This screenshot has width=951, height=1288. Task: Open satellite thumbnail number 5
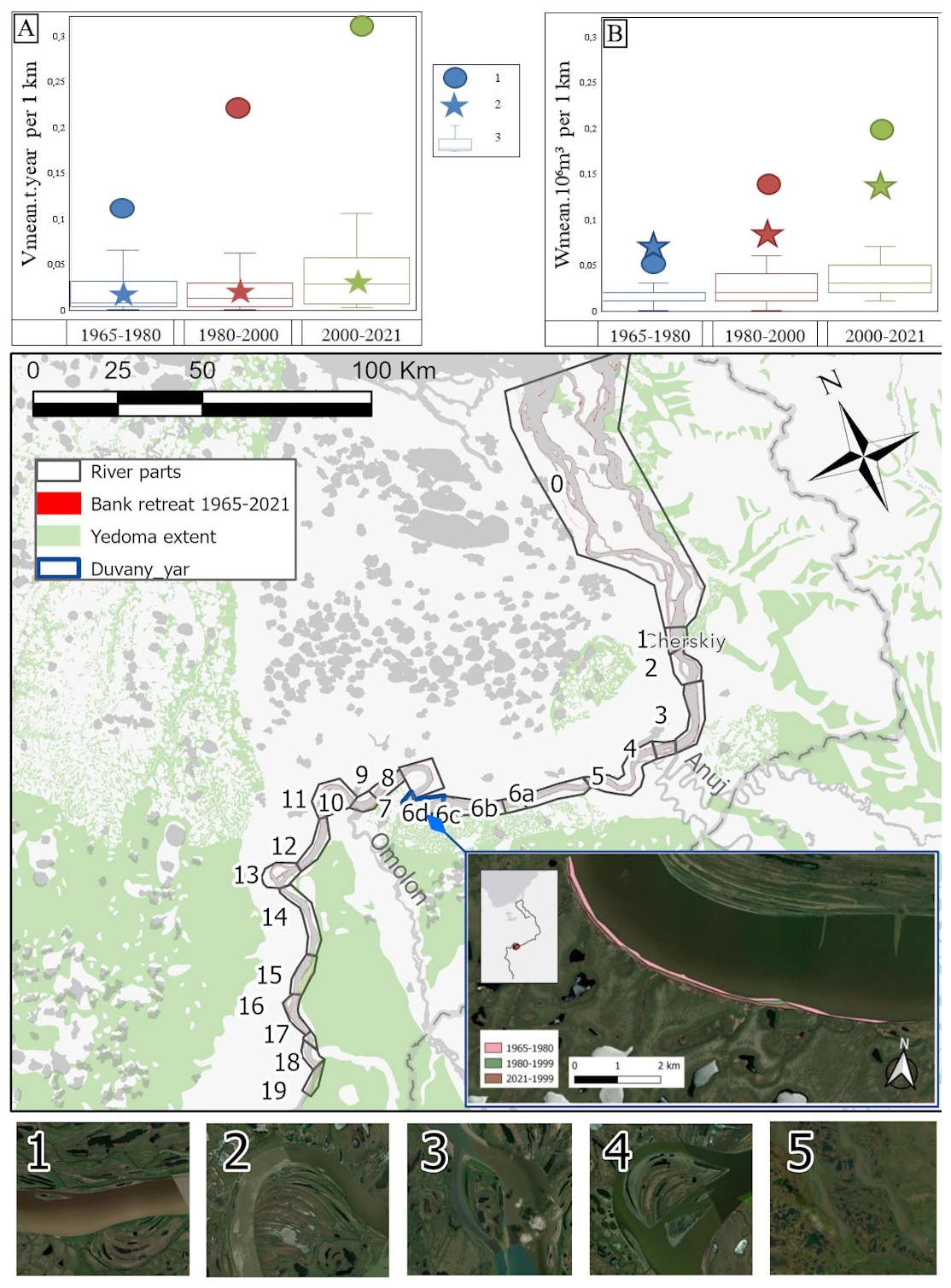[852, 1198]
